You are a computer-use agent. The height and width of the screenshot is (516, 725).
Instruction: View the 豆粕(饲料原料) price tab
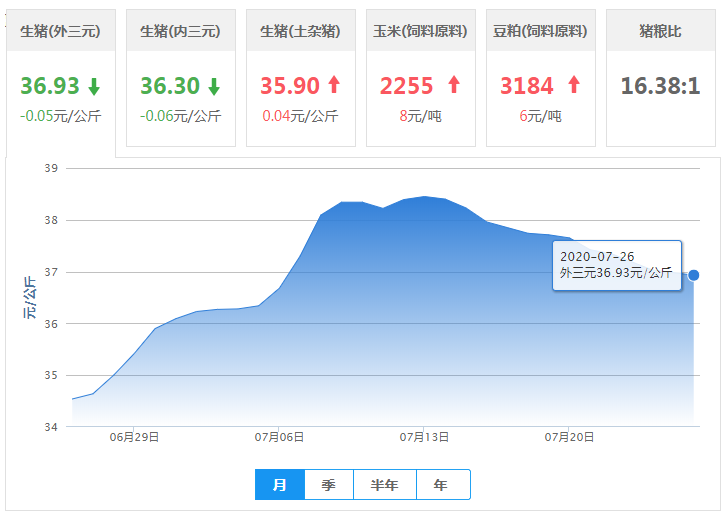point(540,31)
